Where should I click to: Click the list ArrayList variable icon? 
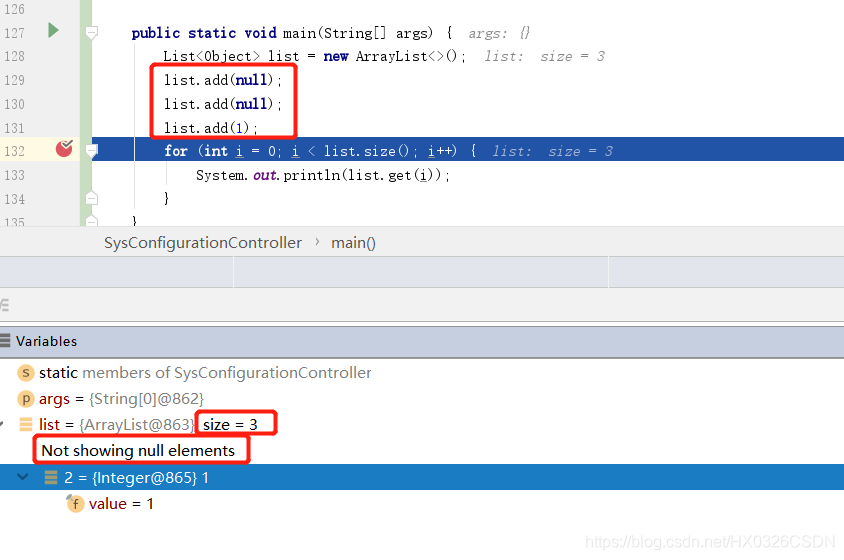[x=27, y=425]
